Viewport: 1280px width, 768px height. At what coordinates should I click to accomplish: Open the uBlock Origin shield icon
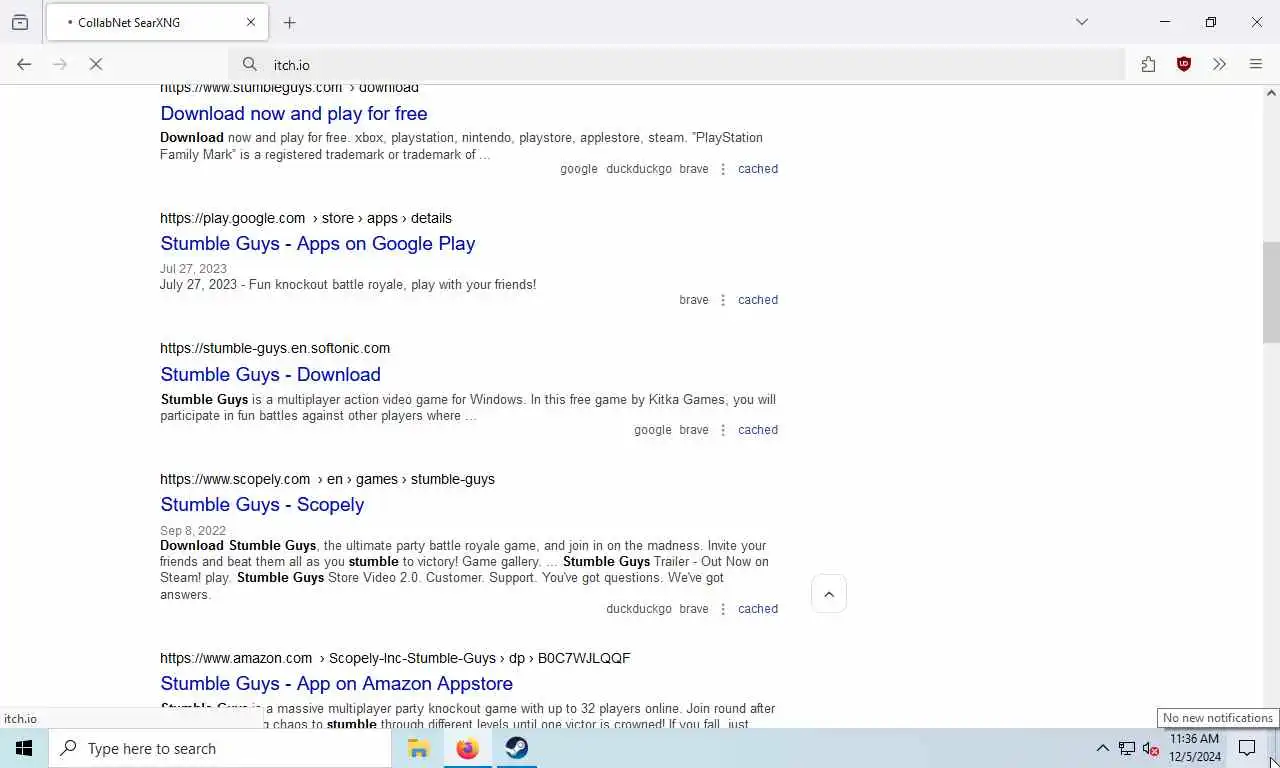tap(1184, 64)
